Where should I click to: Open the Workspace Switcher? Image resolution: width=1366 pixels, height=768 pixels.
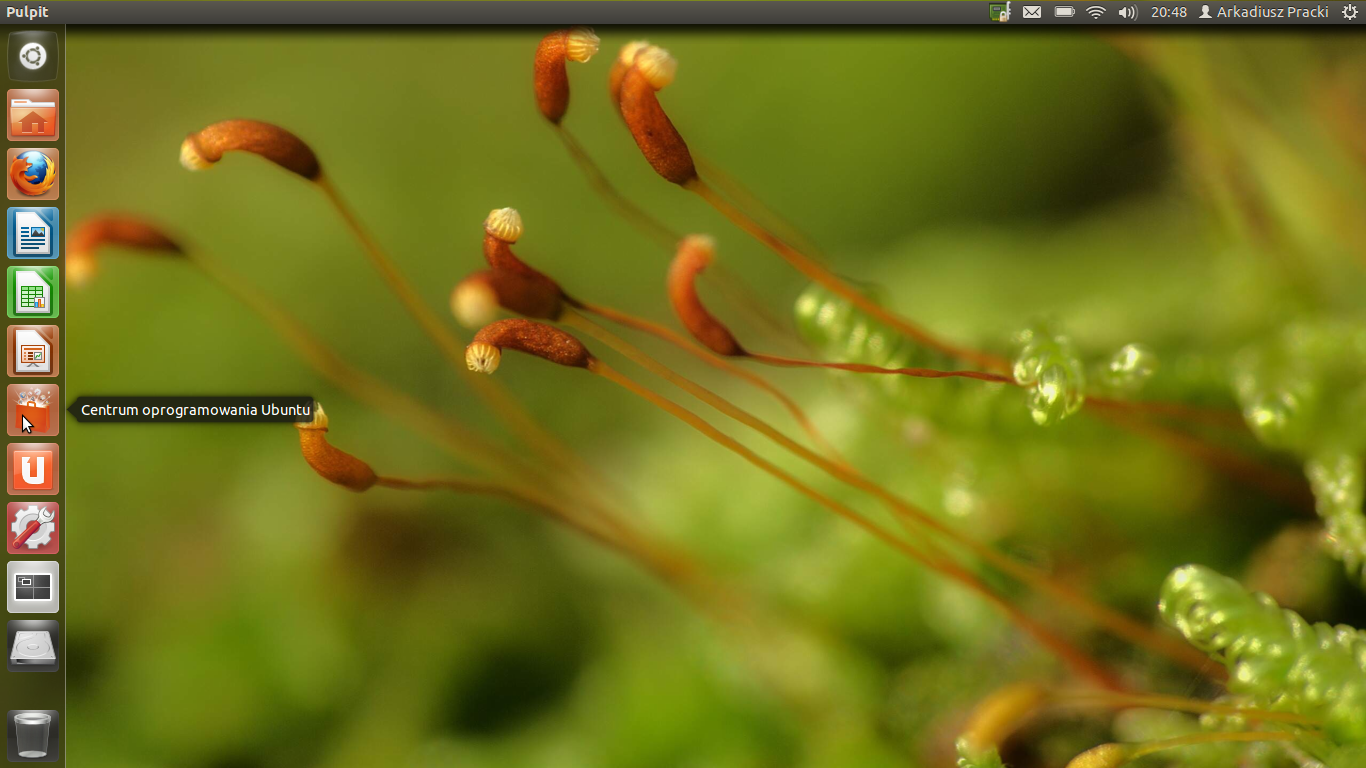click(33, 587)
